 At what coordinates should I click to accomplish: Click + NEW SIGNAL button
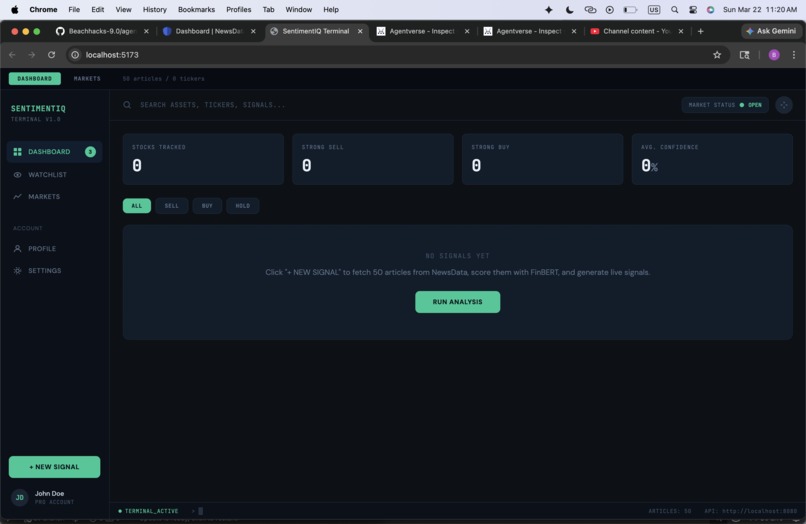tap(54, 467)
